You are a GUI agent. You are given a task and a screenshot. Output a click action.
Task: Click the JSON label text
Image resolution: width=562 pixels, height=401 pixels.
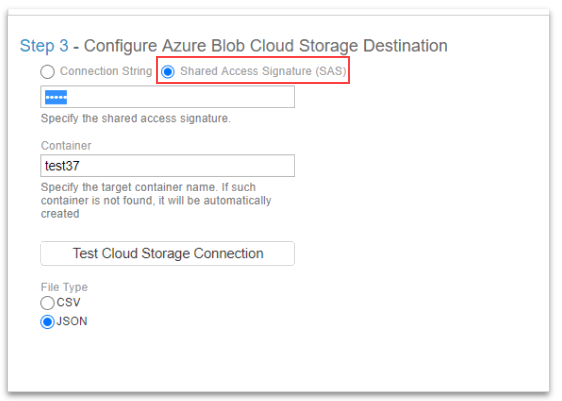point(72,321)
